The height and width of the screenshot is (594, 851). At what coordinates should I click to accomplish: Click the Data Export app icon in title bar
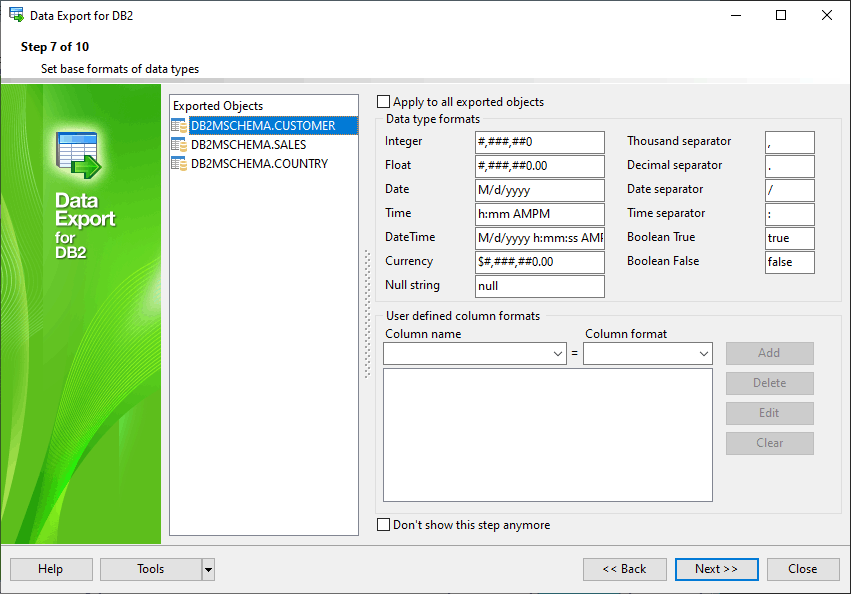coord(16,15)
